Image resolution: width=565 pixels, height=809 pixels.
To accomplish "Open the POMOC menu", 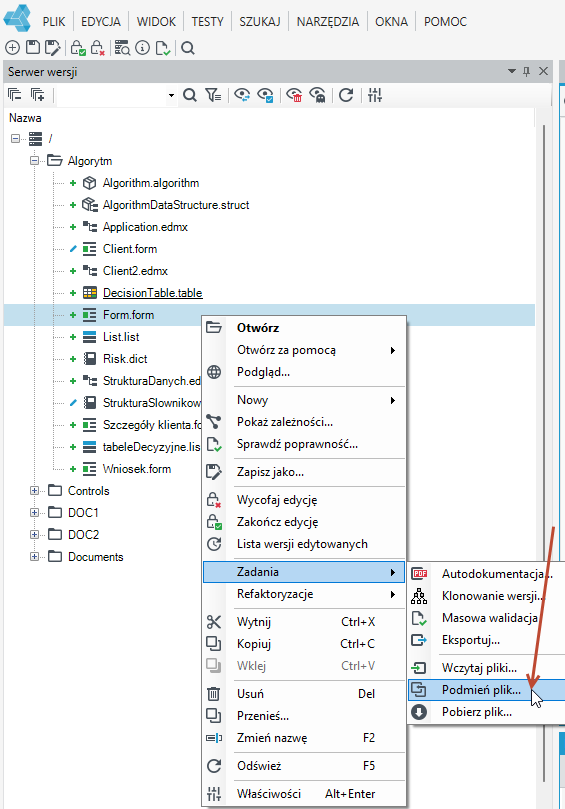I will tap(445, 22).
